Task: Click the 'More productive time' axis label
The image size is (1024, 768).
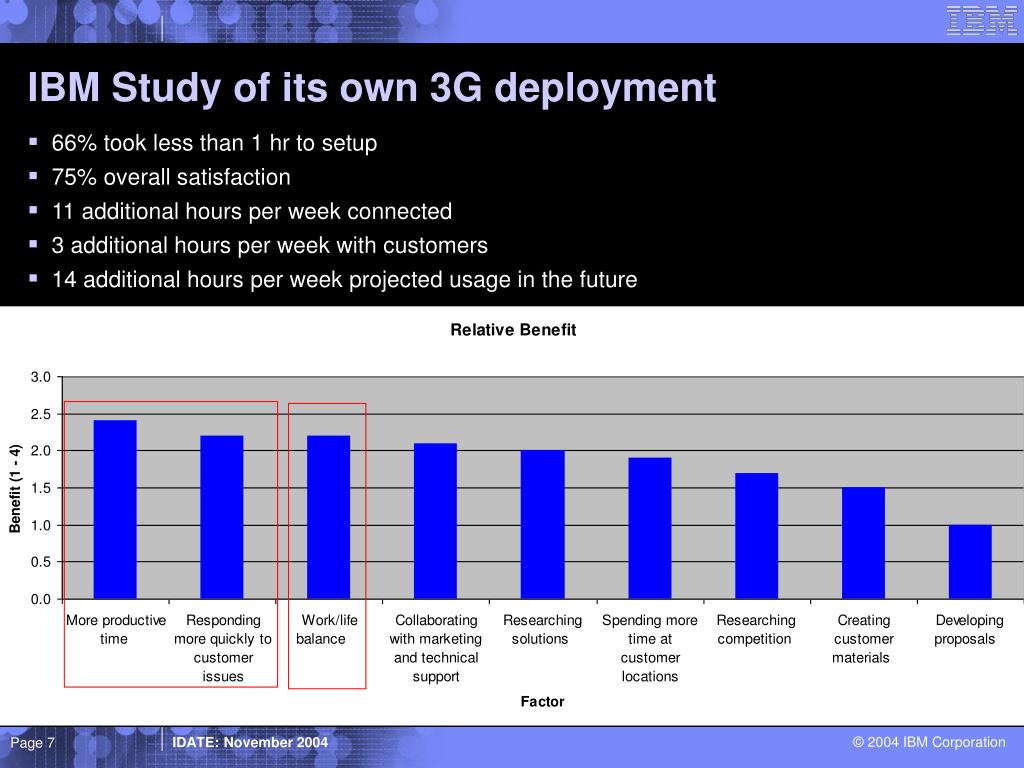Action: click(x=116, y=630)
